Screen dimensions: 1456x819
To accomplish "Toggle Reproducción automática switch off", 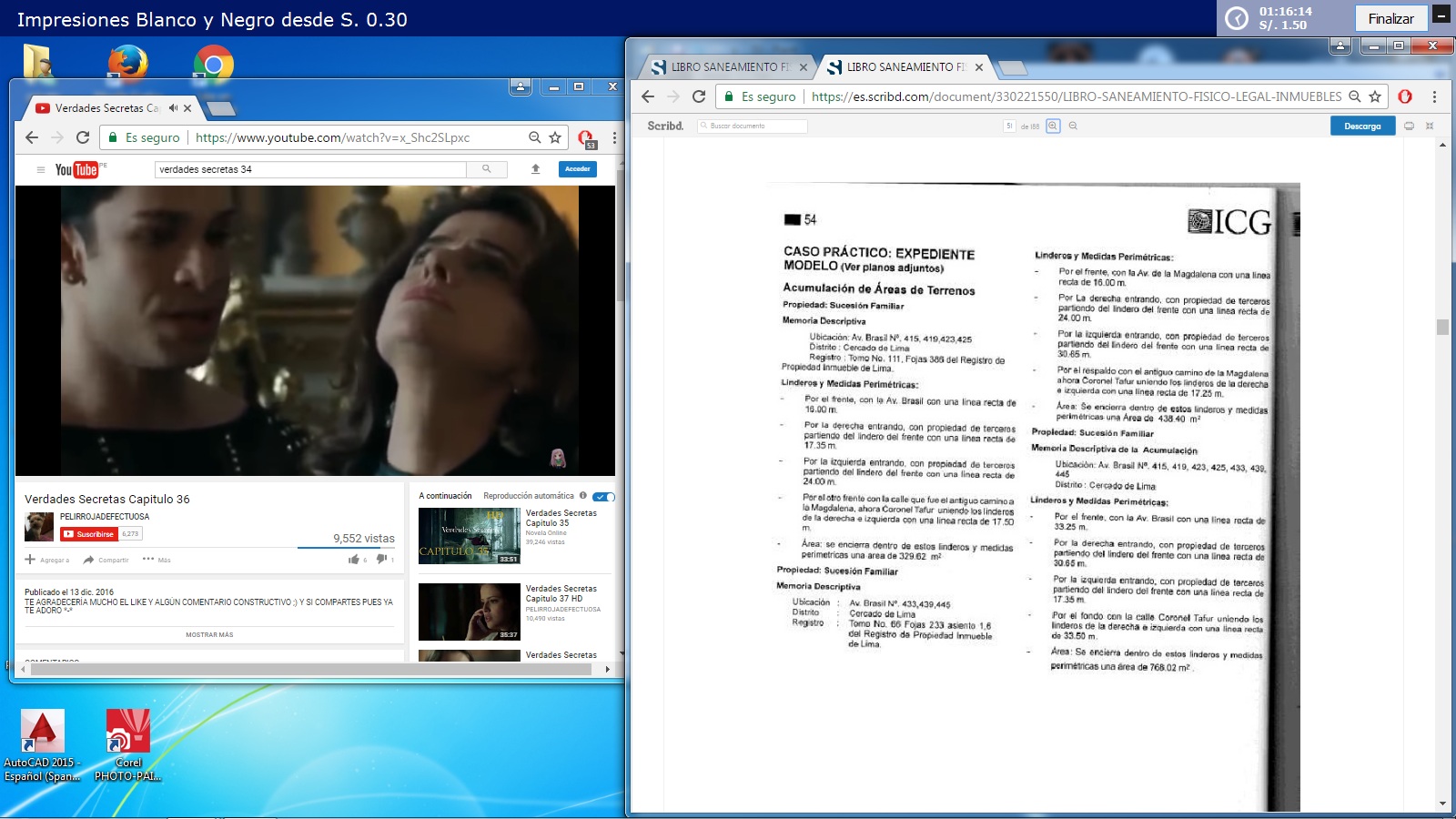I will tap(603, 497).
